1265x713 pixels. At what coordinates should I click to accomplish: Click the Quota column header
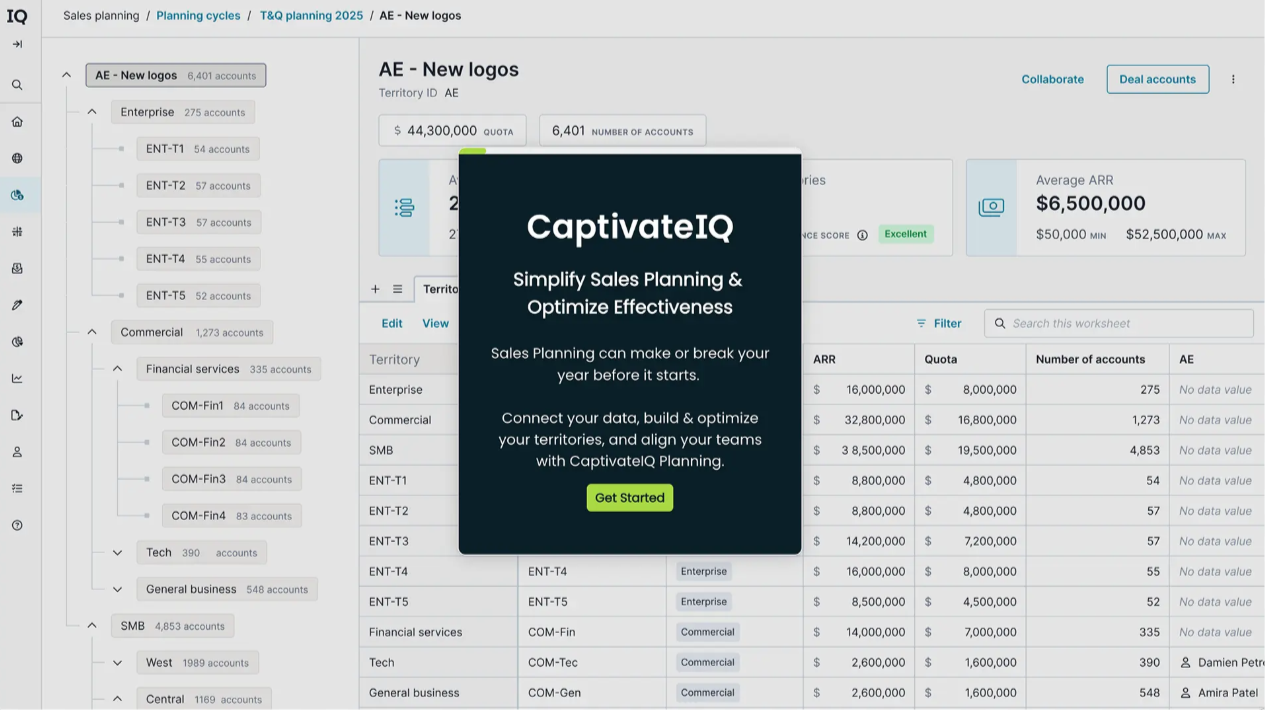pos(970,359)
